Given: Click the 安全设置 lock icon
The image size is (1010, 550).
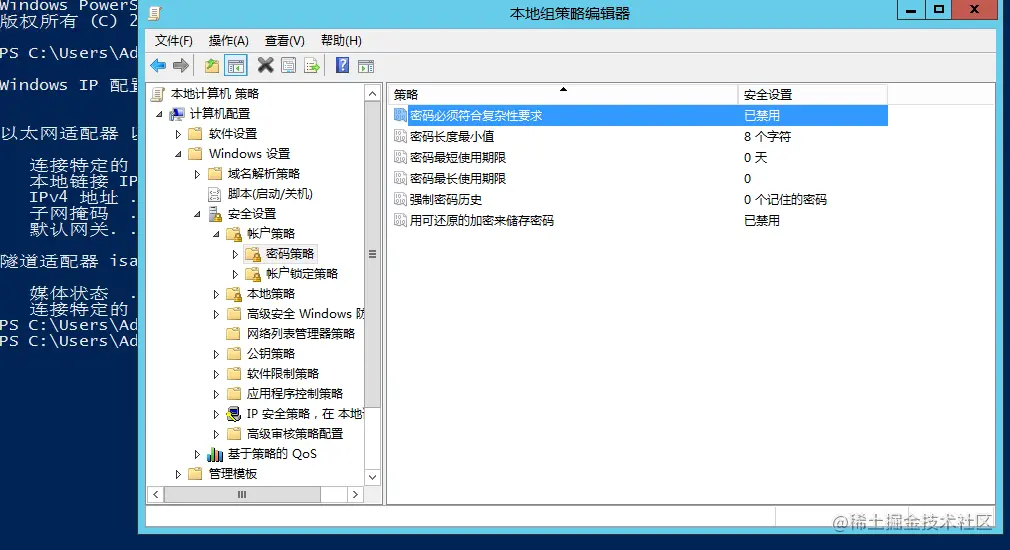Looking at the screenshot, I should 215,214.
